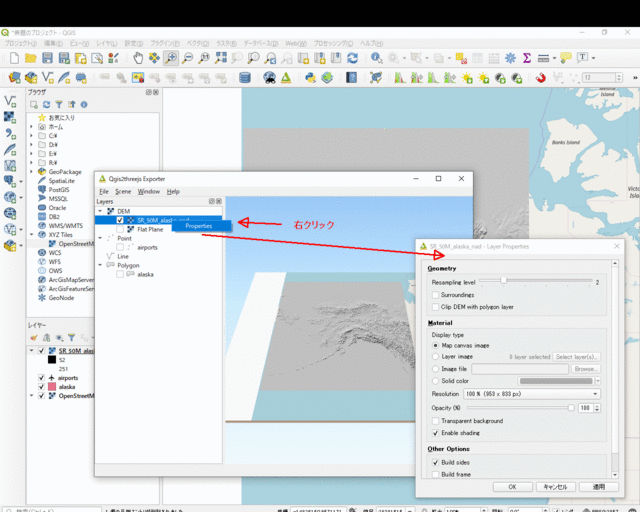The height and width of the screenshot is (512, 640).
Task: Select the Text Annotation T icon
Action: 582,58
